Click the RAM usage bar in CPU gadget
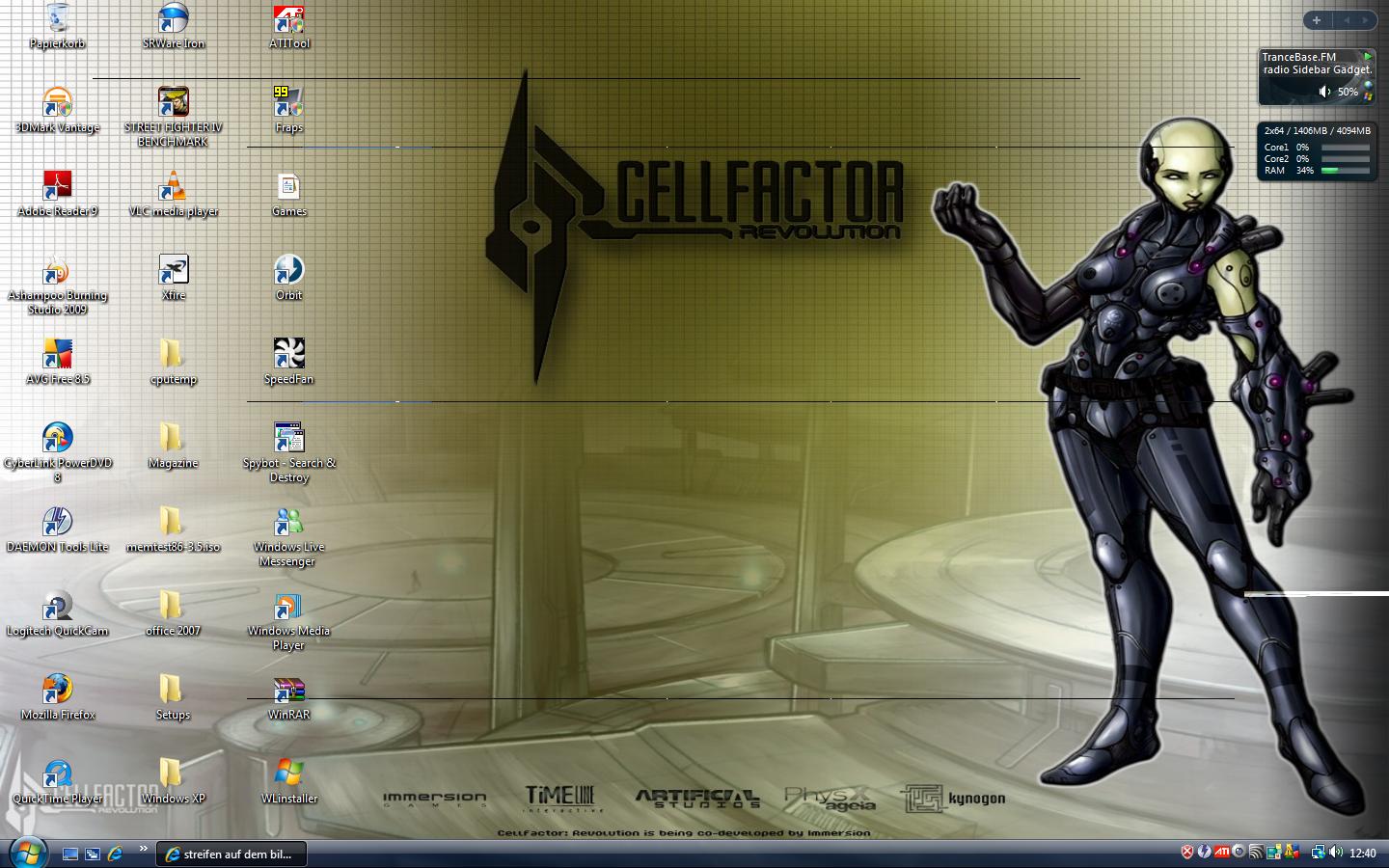Screen dimensions: 1389x868 1346,171
